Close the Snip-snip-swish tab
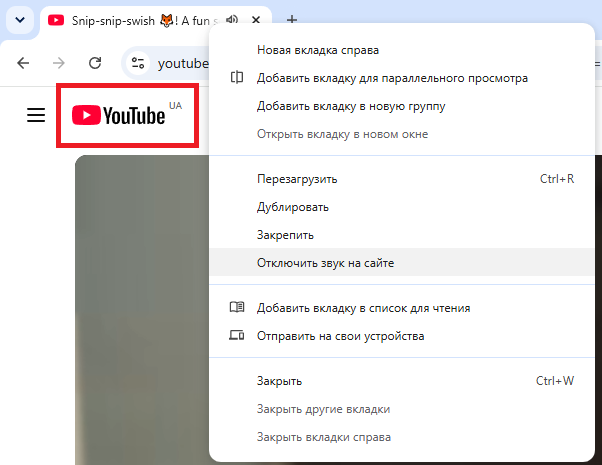The image size is (602, 465). tap(256, 20)
